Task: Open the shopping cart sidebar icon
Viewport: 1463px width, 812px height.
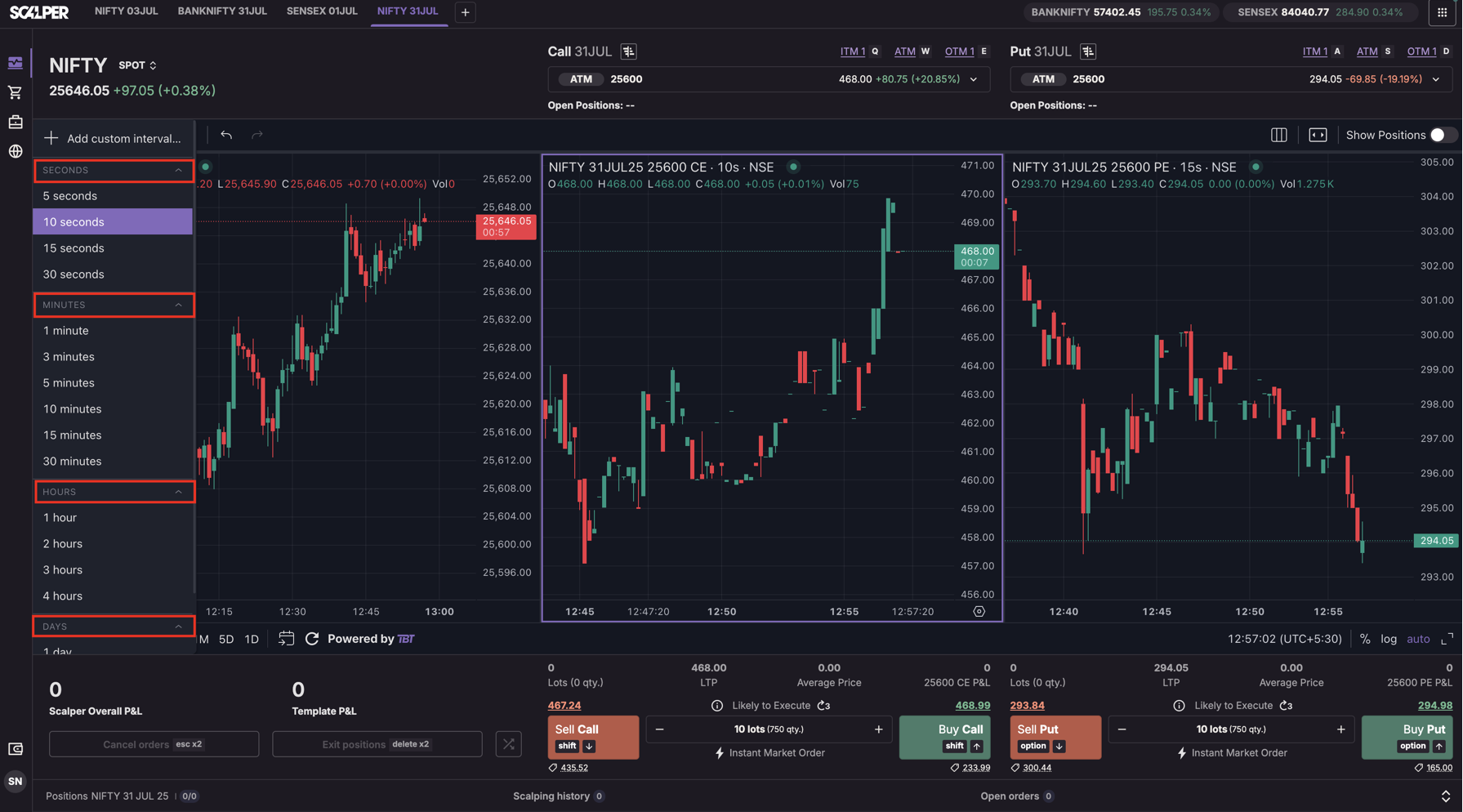Action: (15, 92)
